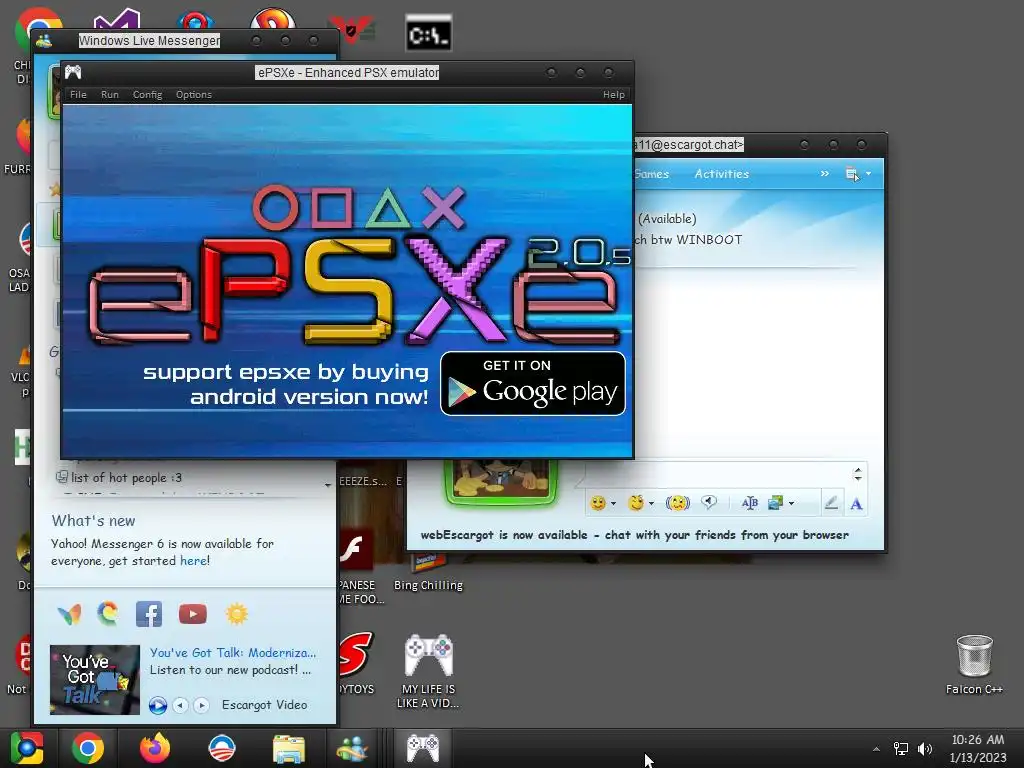
Task: Open the MY LIFE IS LIKE A VID... desktop shortcut
Action: pos(428,671)
